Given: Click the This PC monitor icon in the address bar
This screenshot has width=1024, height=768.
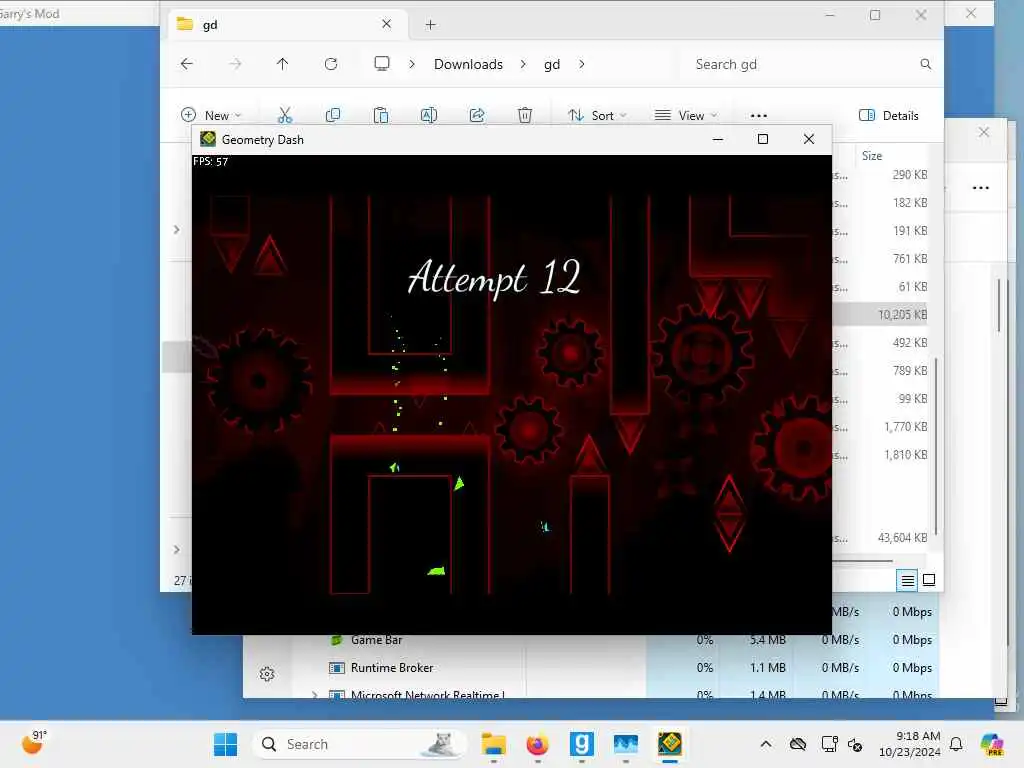Looking at the screenshot, I should pyautogui.click(x=382, y=63).
